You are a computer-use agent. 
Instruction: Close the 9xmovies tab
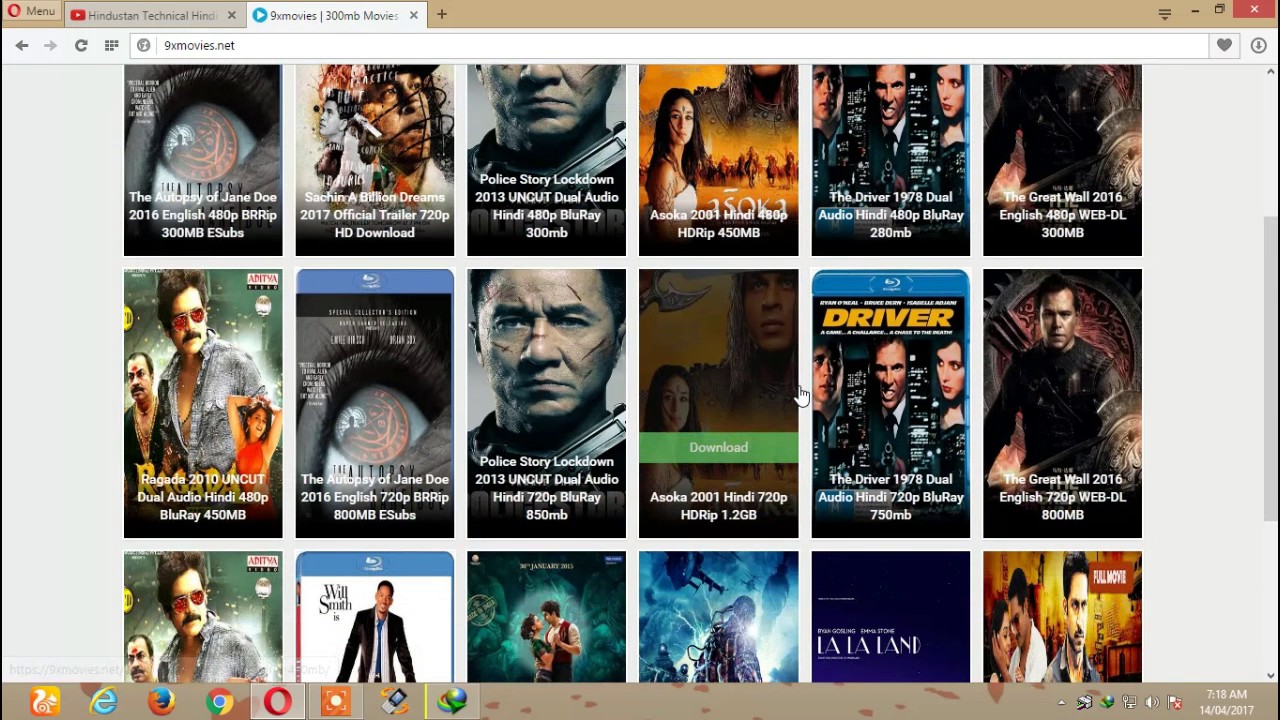(x=412, y=15)
